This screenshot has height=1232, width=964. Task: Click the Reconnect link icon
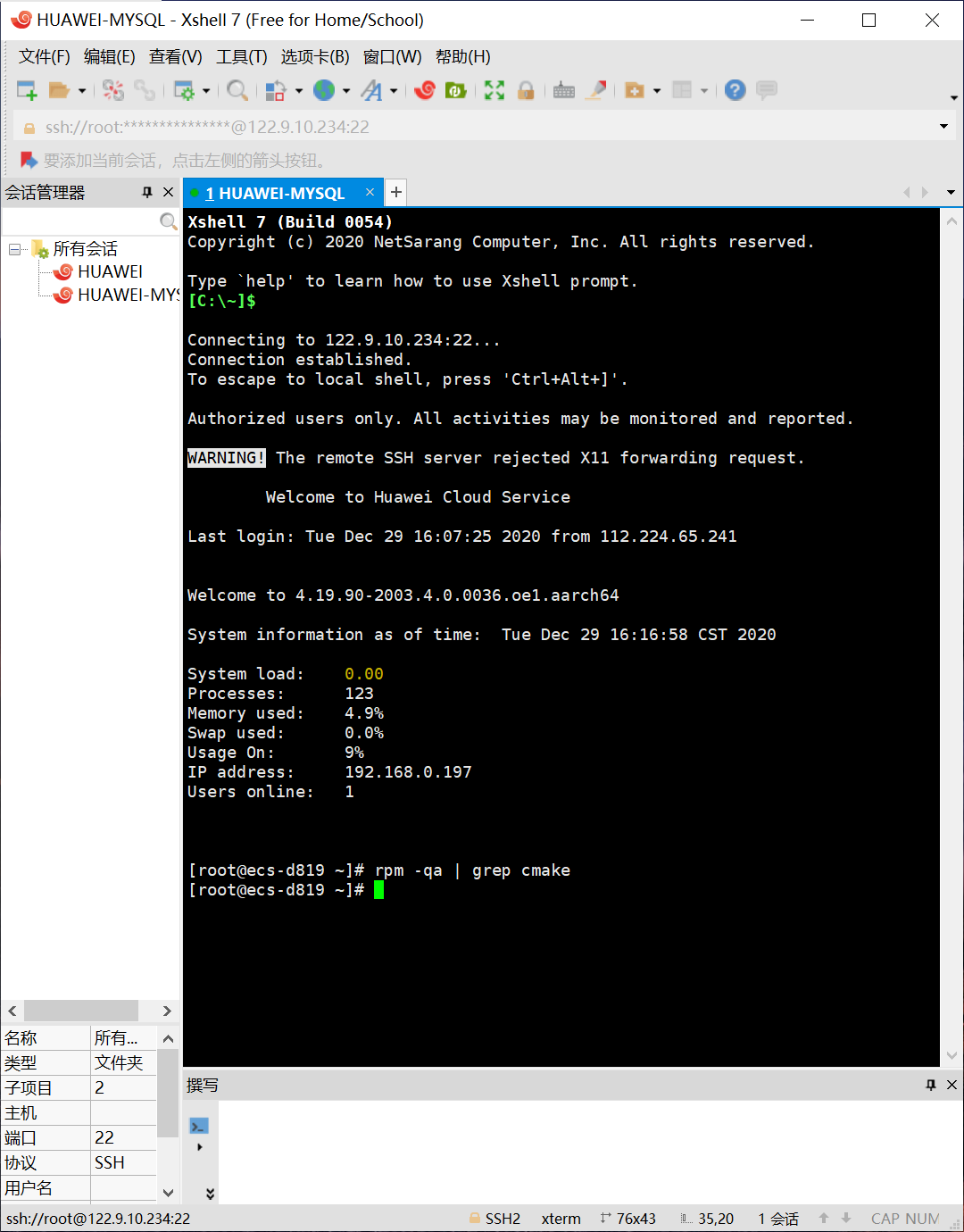[x=145, y=90]
